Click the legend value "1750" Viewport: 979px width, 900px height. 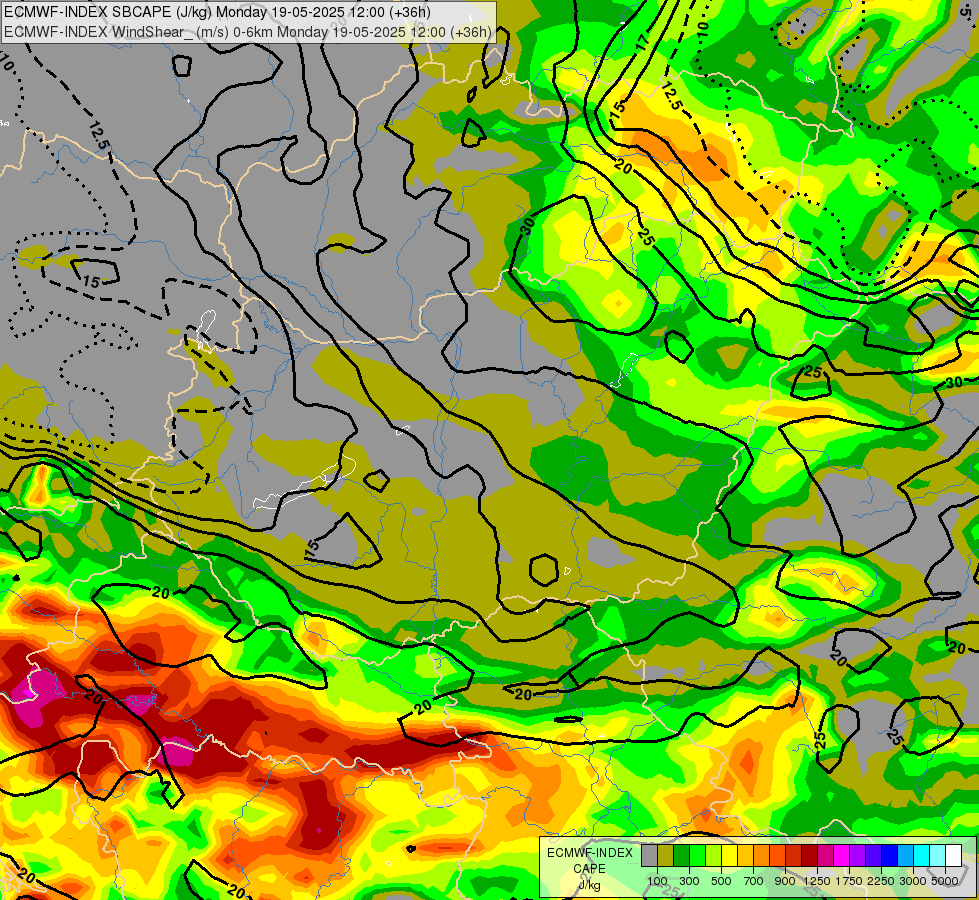849,881
